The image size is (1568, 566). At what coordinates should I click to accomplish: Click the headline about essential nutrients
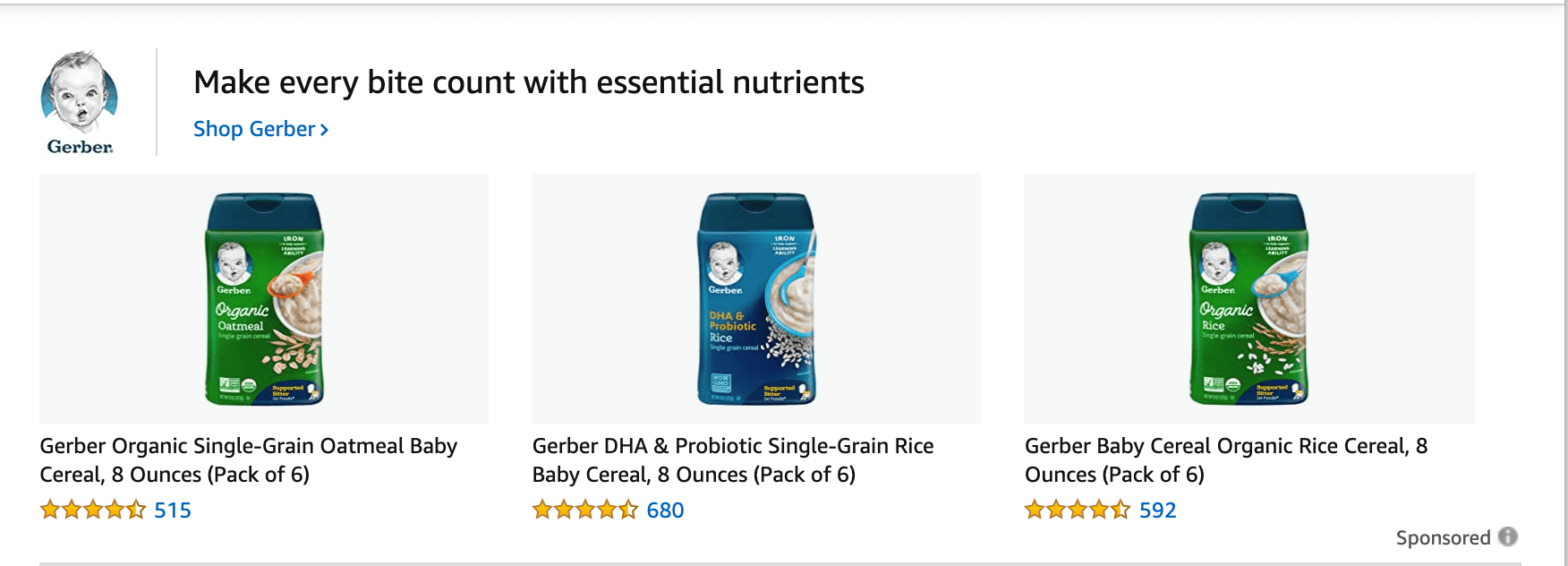(528, 82)
